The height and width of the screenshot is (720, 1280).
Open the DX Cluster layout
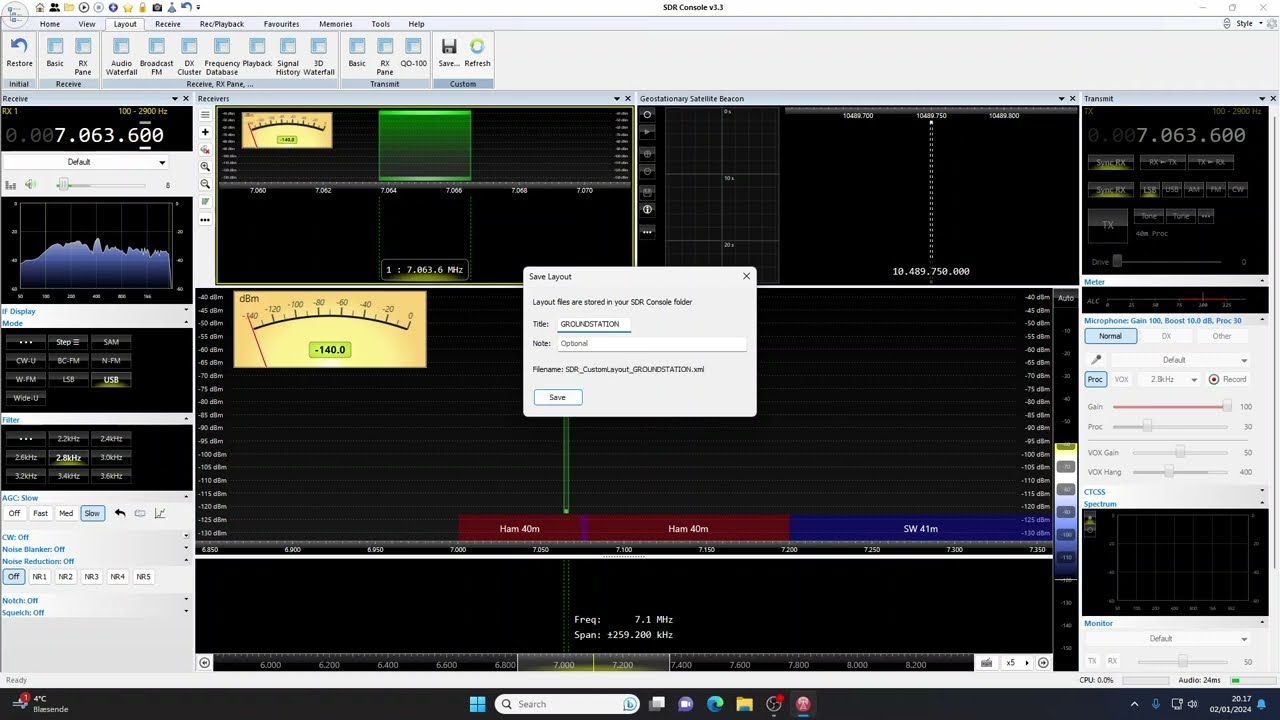tap(189, 55)
